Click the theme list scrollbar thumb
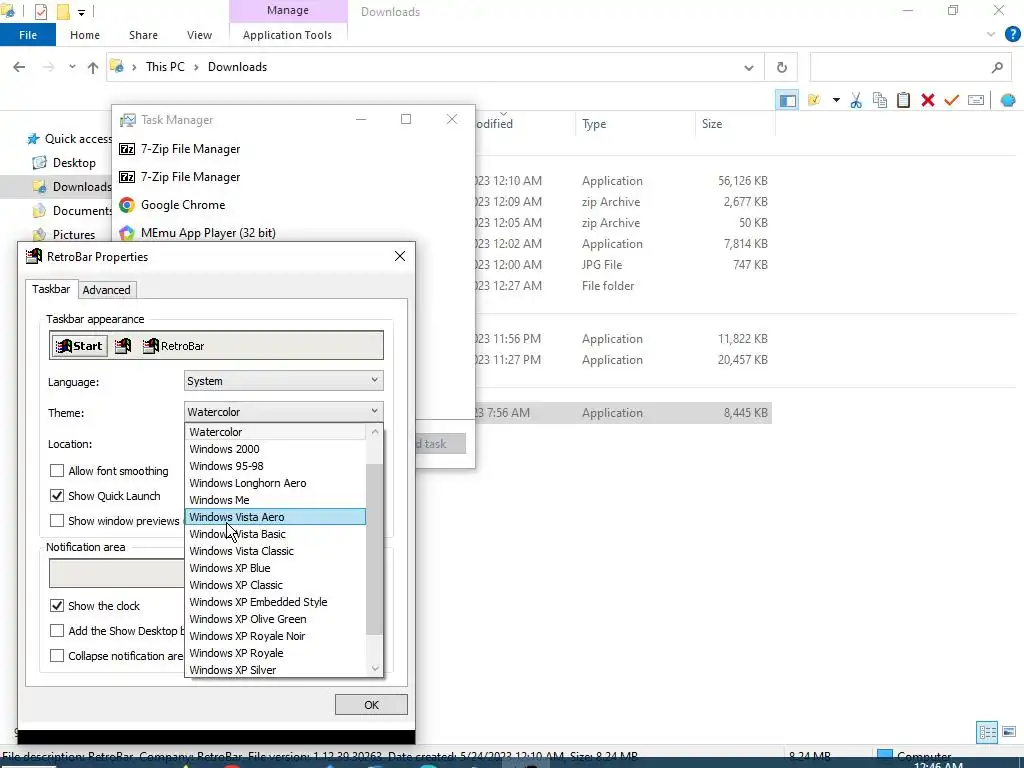The width and height of the screenshot is (1024, 768). click(374, 549)
